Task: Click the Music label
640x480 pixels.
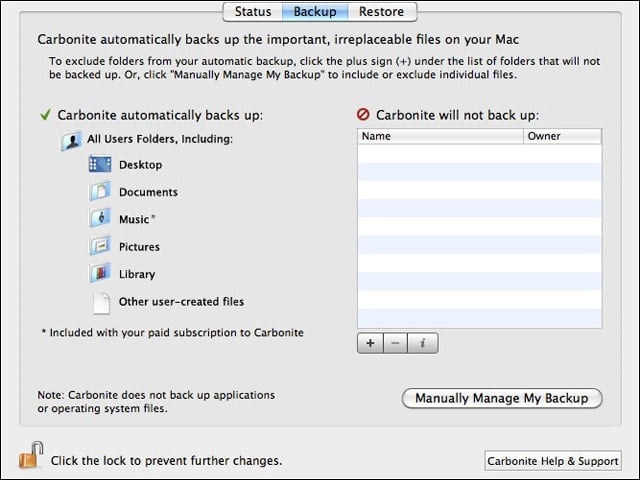Action: tap(134, 220)
